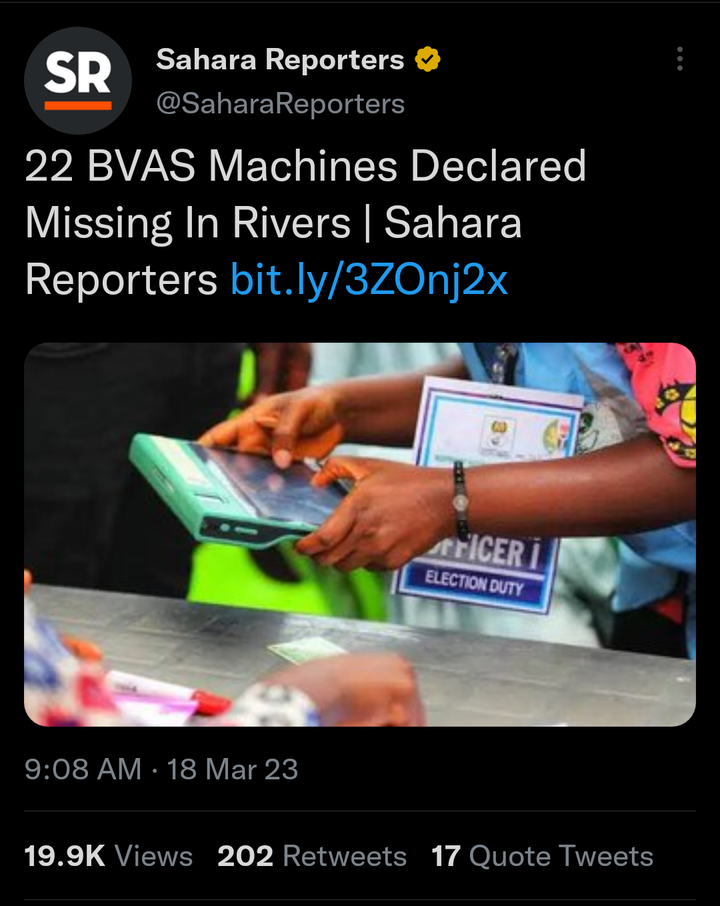The height and width of the screenshot is (906, 720).
Task: Click the orange bar under SR logo
Action: (78, 106)
